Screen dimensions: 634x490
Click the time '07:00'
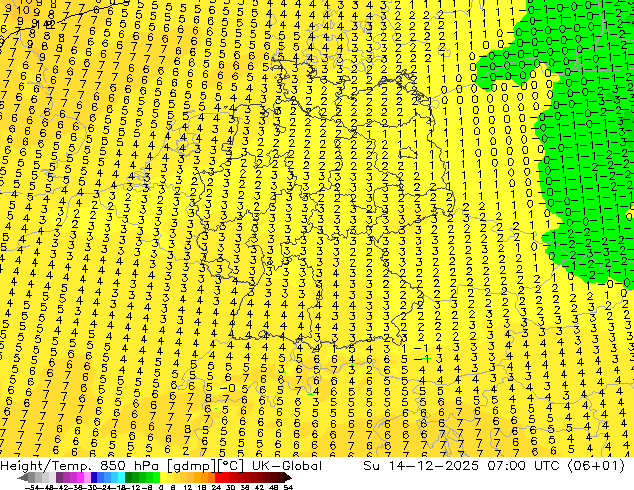pyautogui.click(x=507, y=466)
